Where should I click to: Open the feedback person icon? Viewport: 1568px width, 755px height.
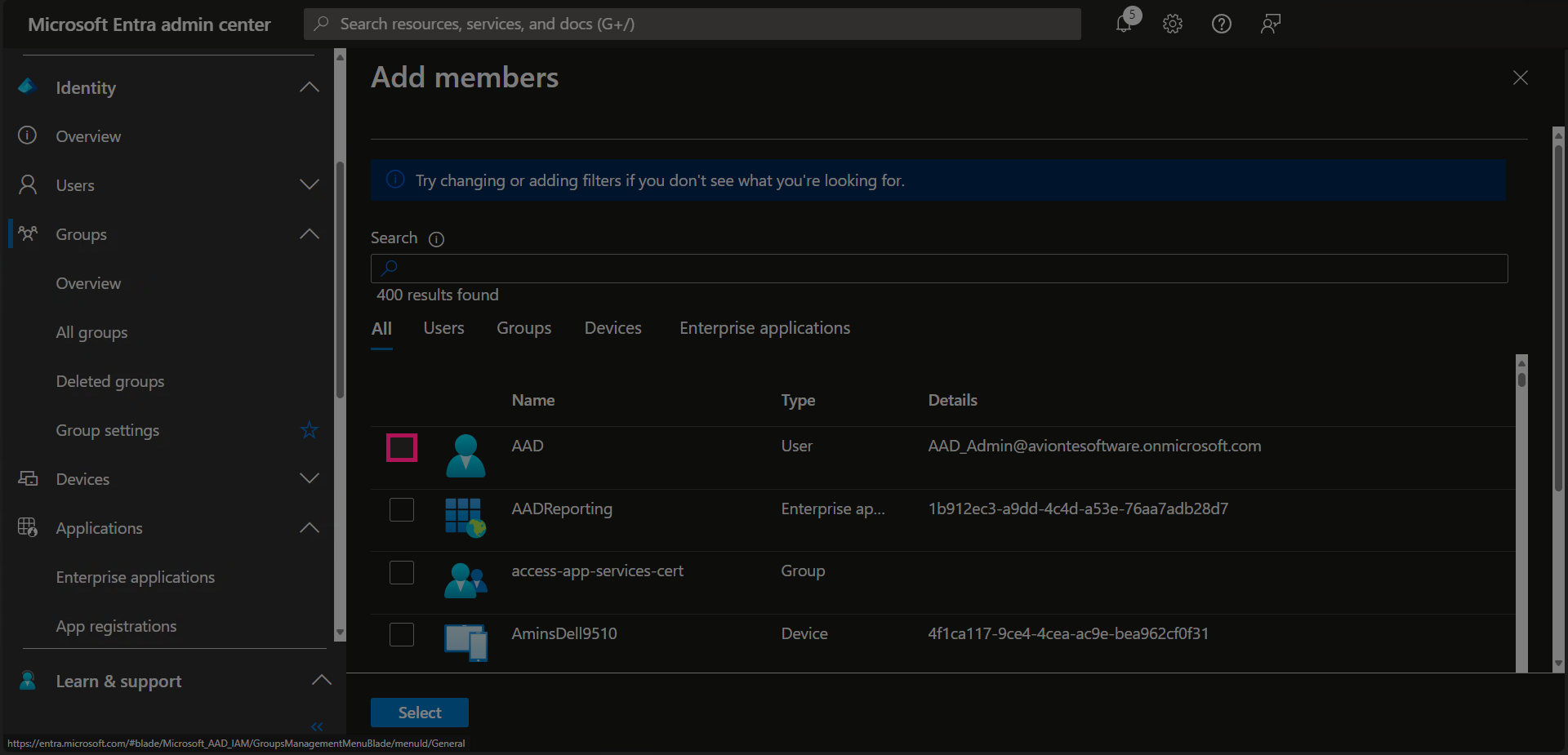[x=1270, y=24]
